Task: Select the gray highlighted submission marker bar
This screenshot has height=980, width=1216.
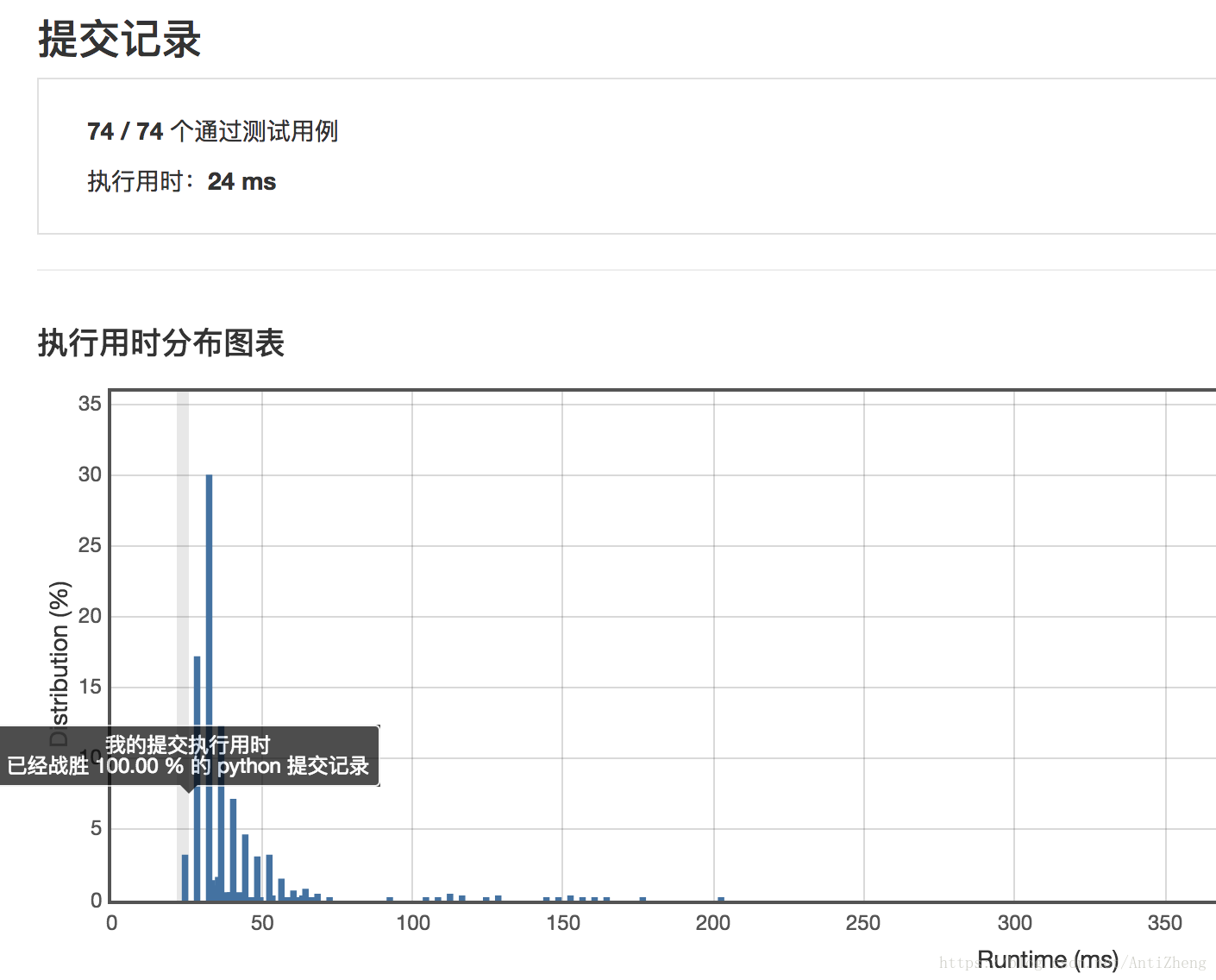Action: pos(181,604)
